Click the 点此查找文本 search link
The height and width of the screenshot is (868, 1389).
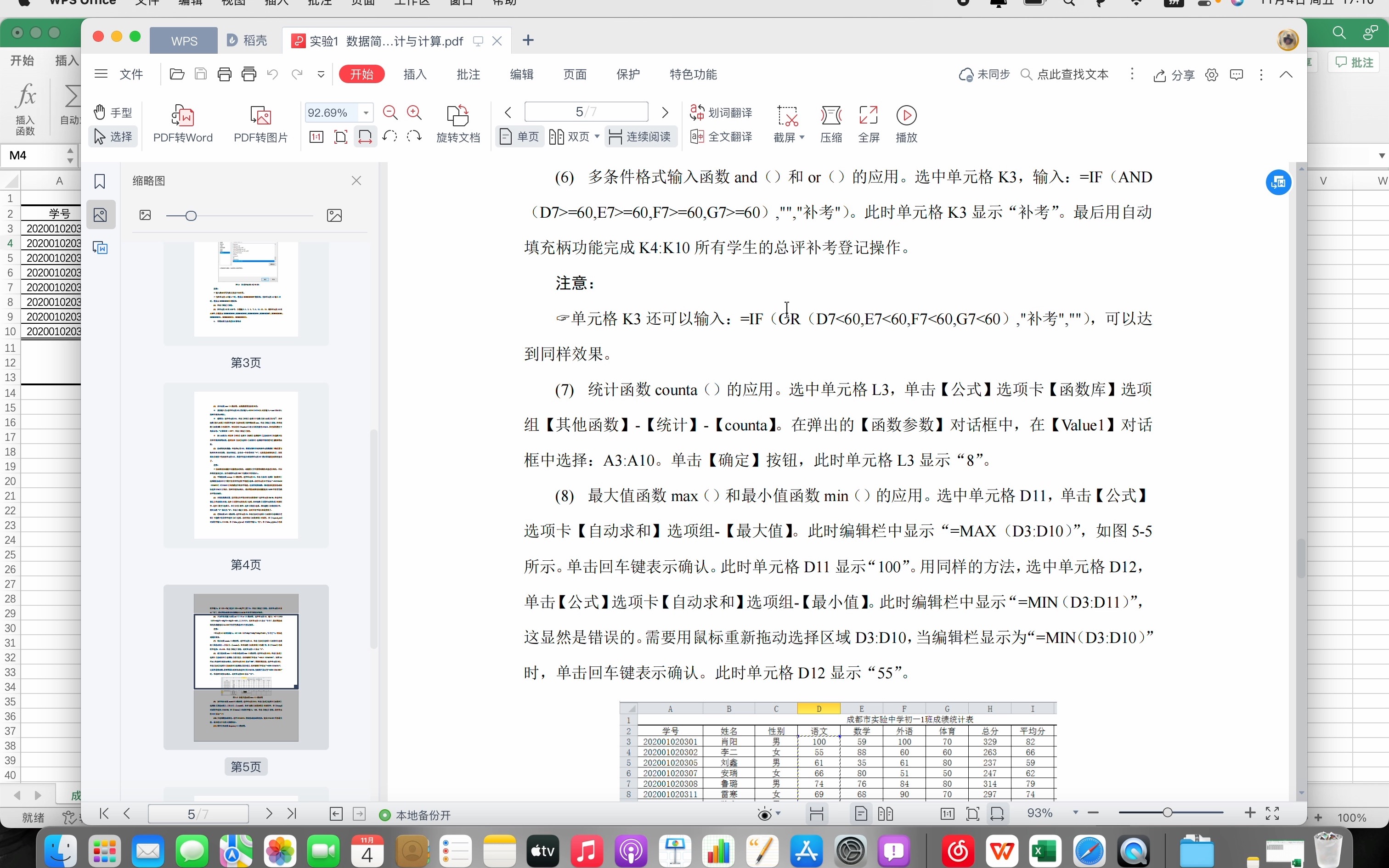point(1073,74)
